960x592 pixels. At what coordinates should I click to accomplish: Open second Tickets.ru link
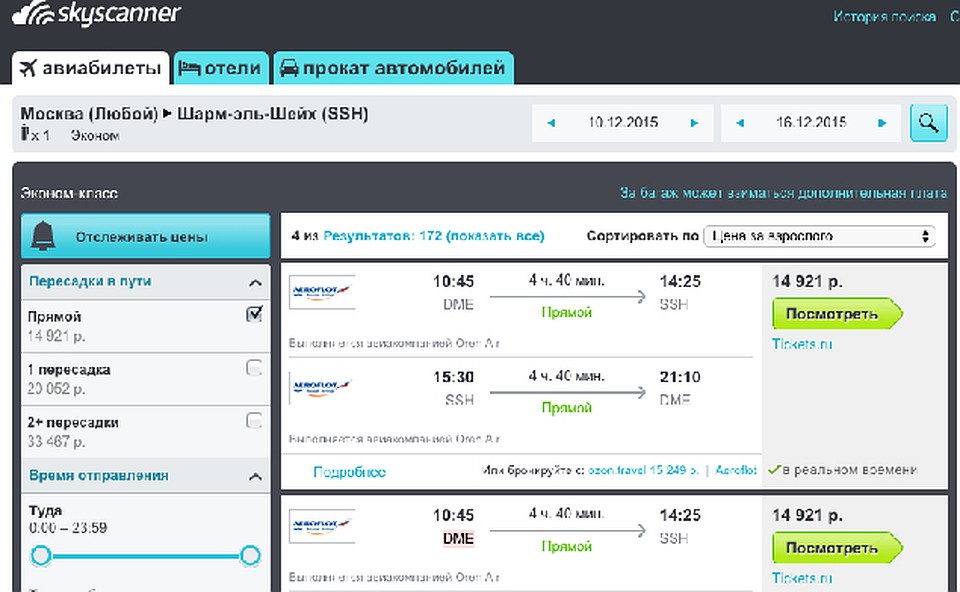coord(802,578)
